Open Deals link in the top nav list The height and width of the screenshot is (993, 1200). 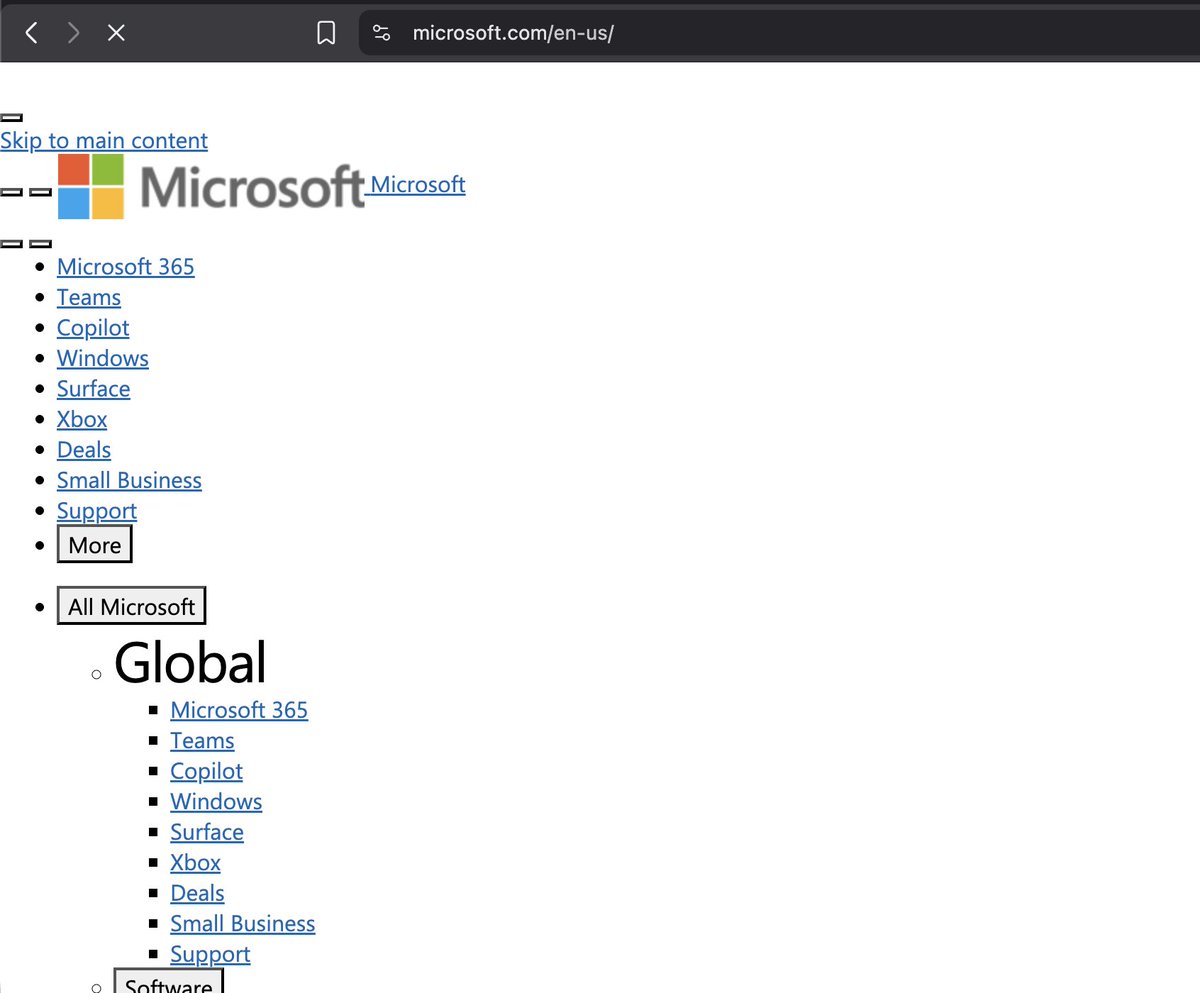(x=84, y=450)
